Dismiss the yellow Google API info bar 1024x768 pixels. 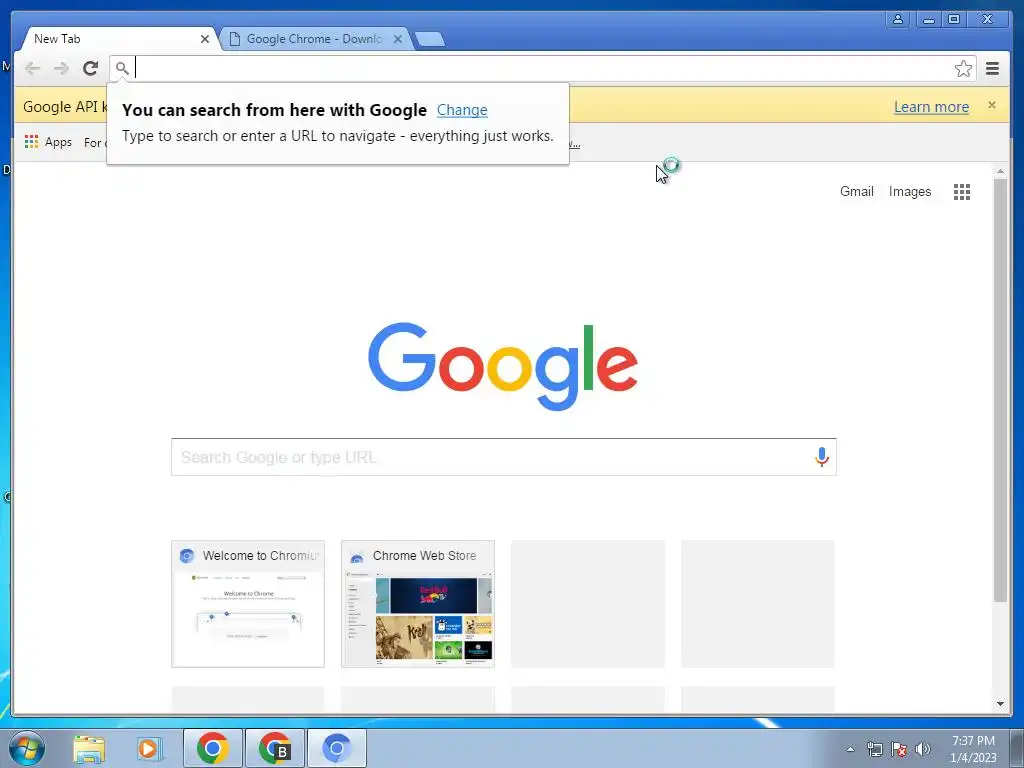click(x=991, y=105)
